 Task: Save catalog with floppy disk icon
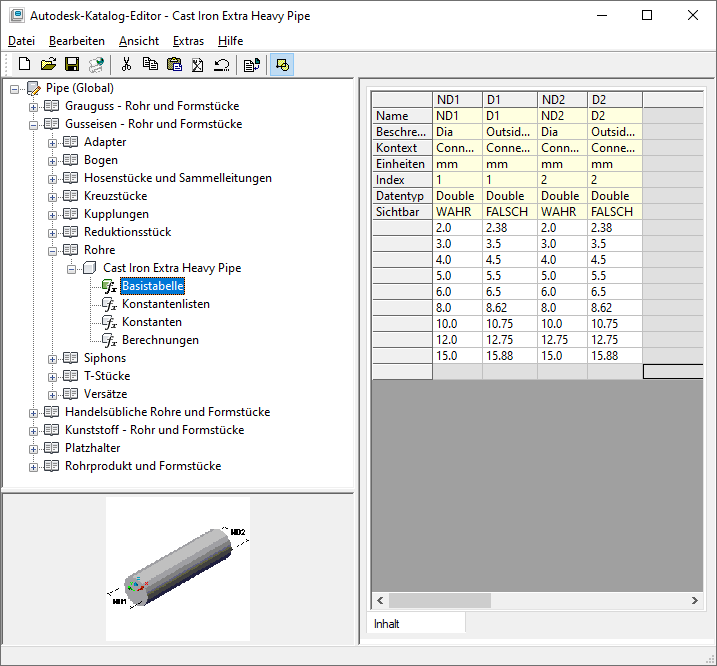[72, 64]
